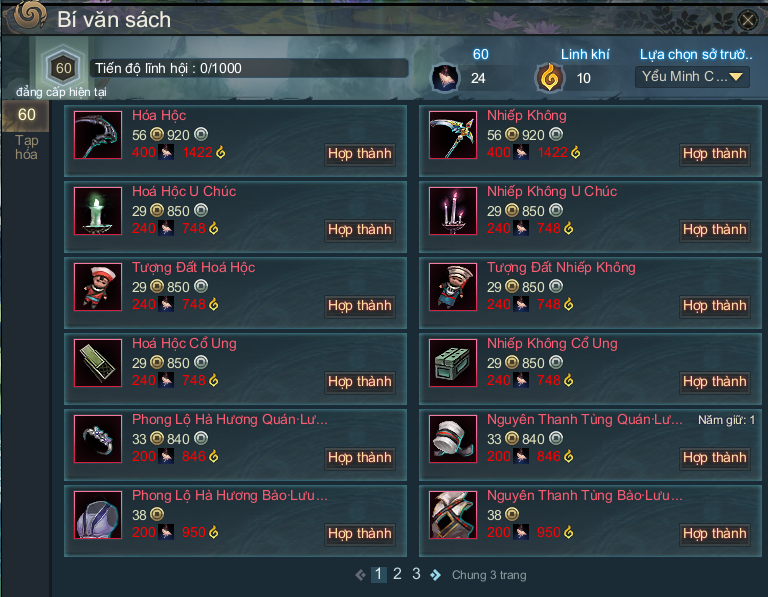Select the Nhiếp Không Cổ Ung chest icon
This screenshot has height=597, width=768.
(453, 363)
